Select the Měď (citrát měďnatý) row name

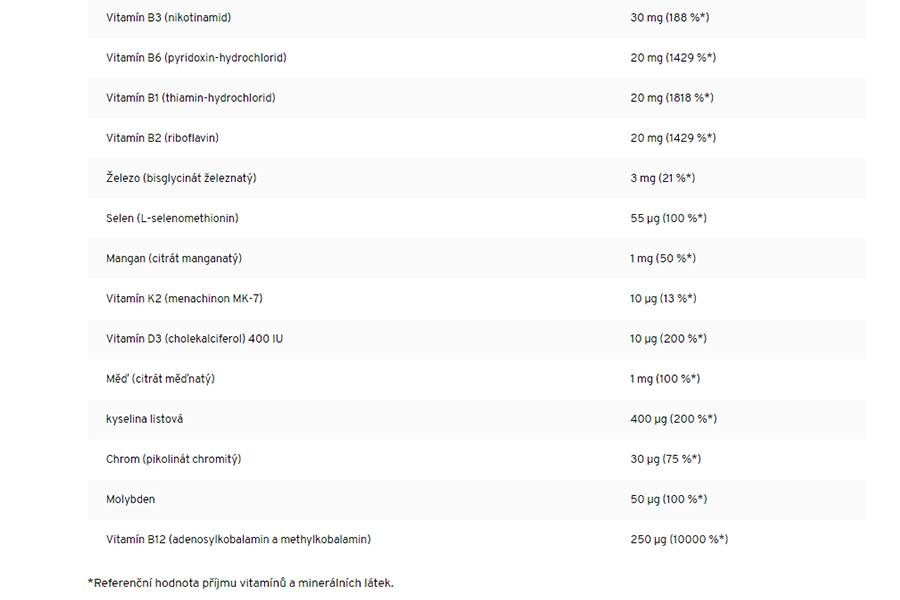tap(160, 379)
